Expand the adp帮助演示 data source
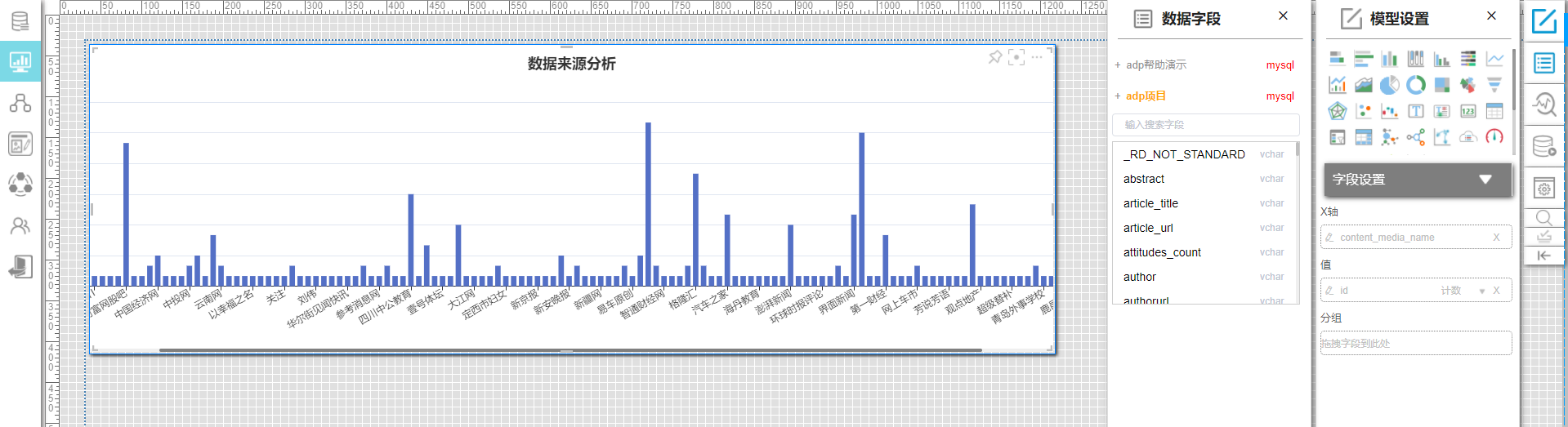1568x427 pixels. point(1155,64)
